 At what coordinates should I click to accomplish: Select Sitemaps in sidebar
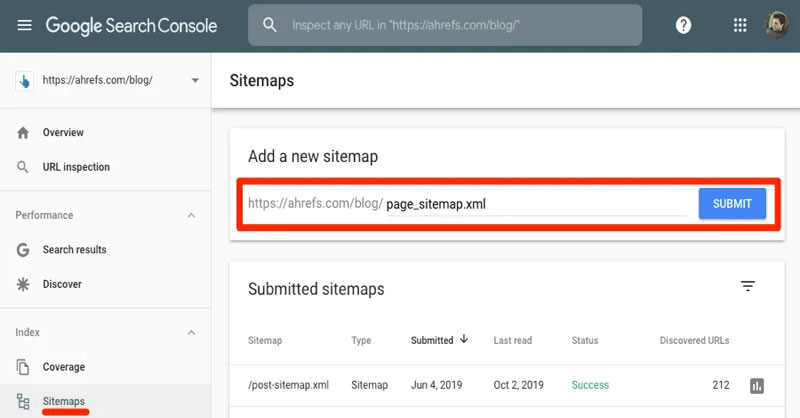(x=64, y=401)
